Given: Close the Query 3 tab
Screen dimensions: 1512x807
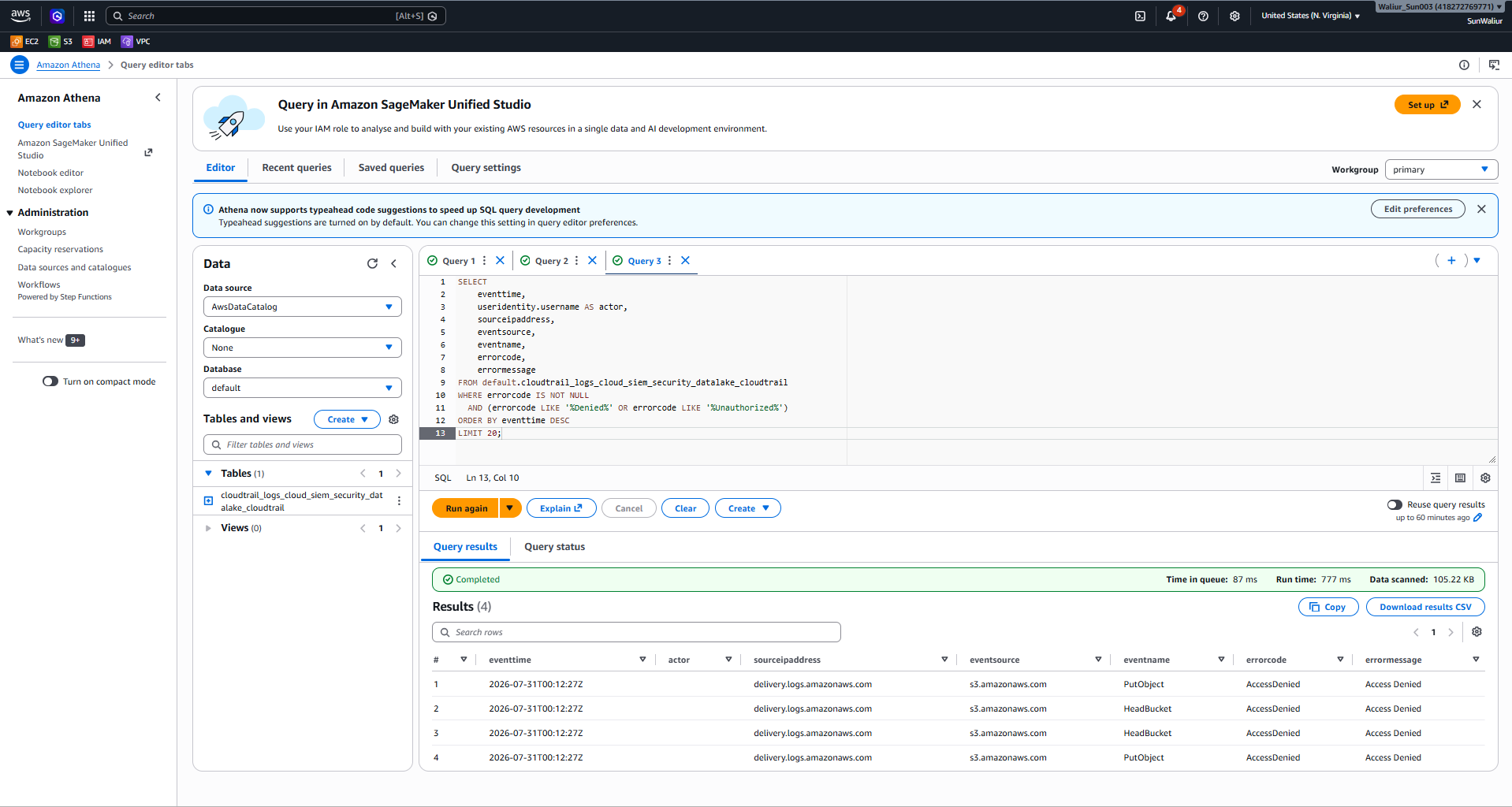Looking at the screenshot, I should (685, 260).
